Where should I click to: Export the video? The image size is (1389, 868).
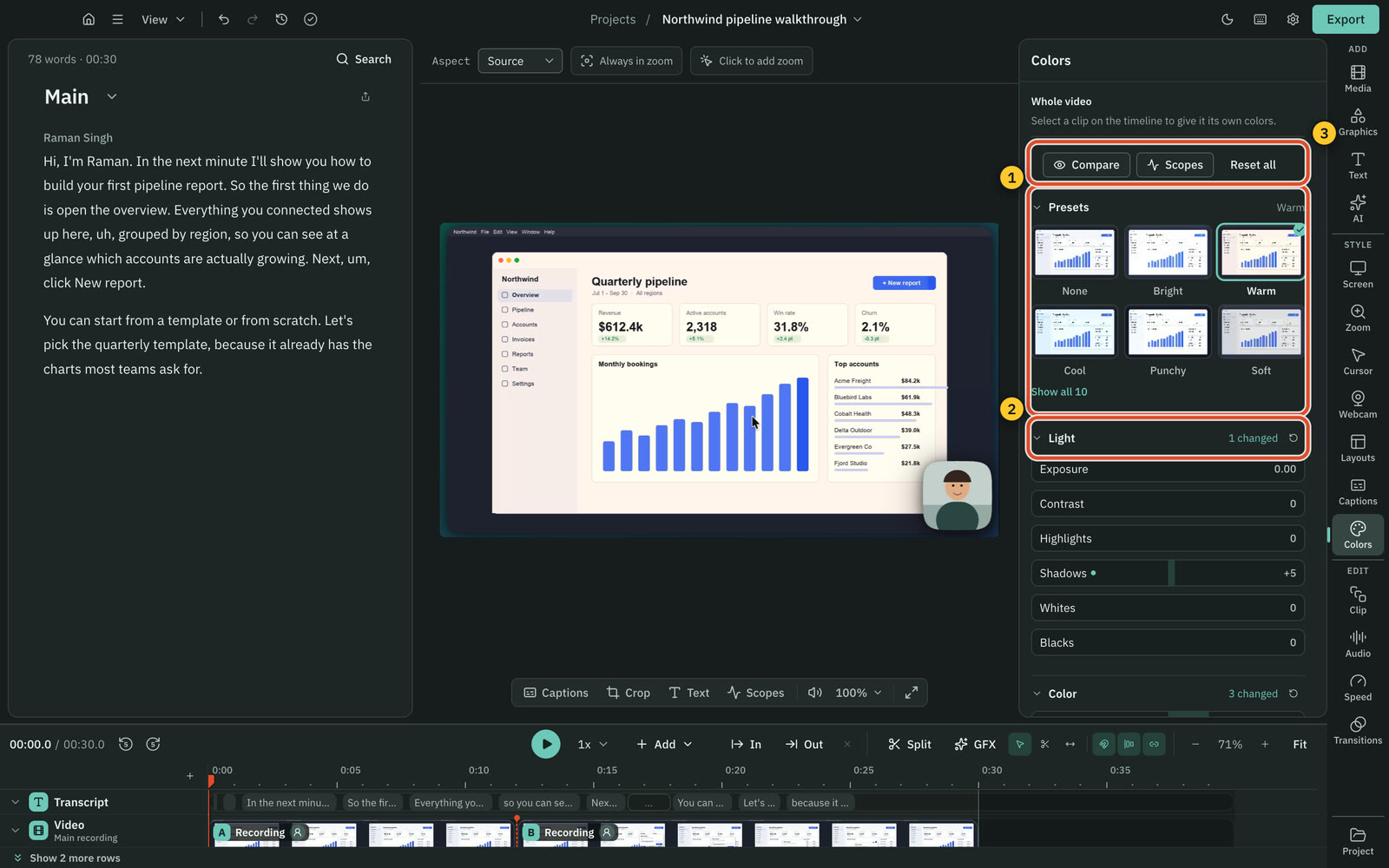point(1346,19)
